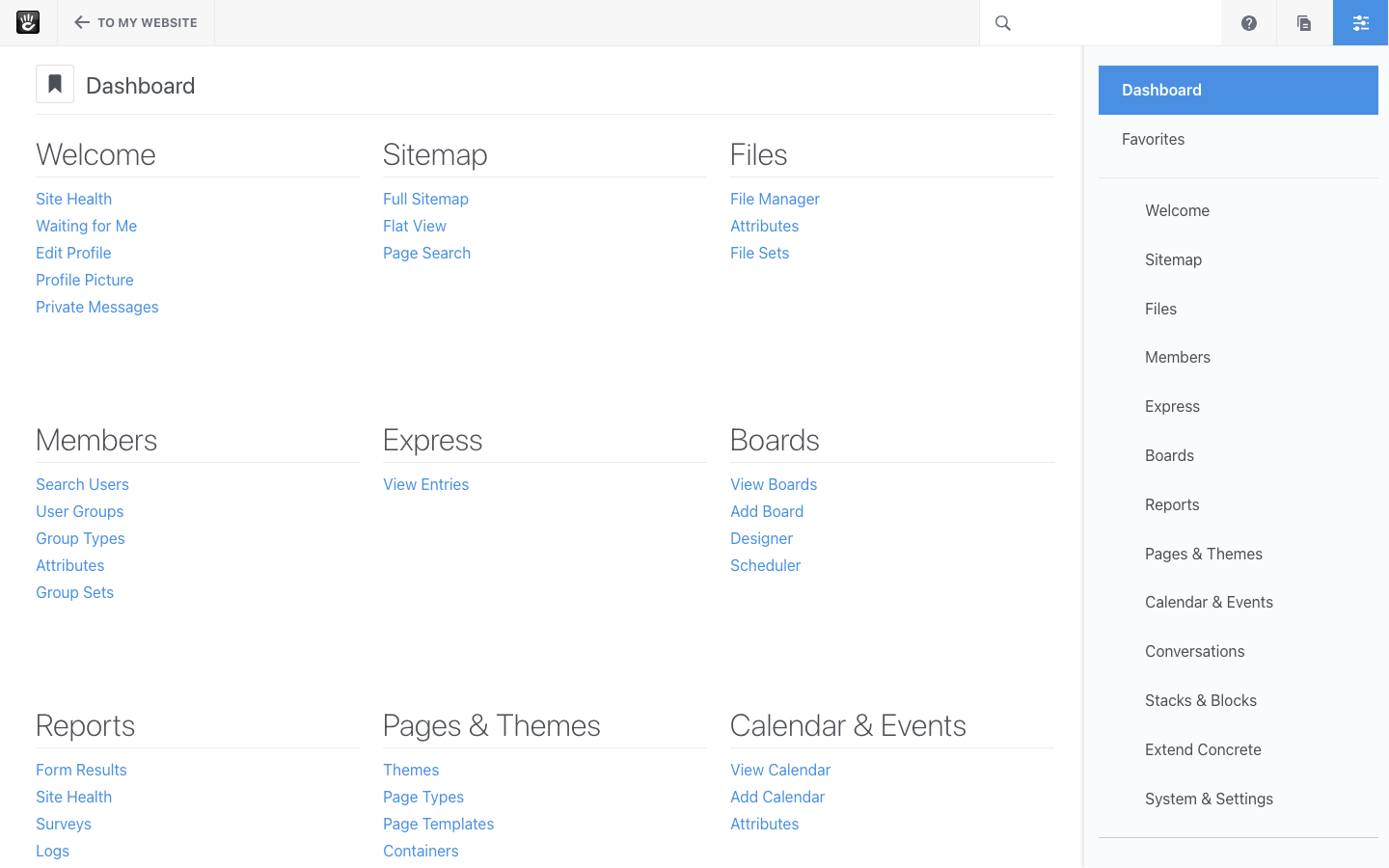Open the Form Results link
Image resolution: width=1389 pixels, height=868 pixels.
[81, 770]
